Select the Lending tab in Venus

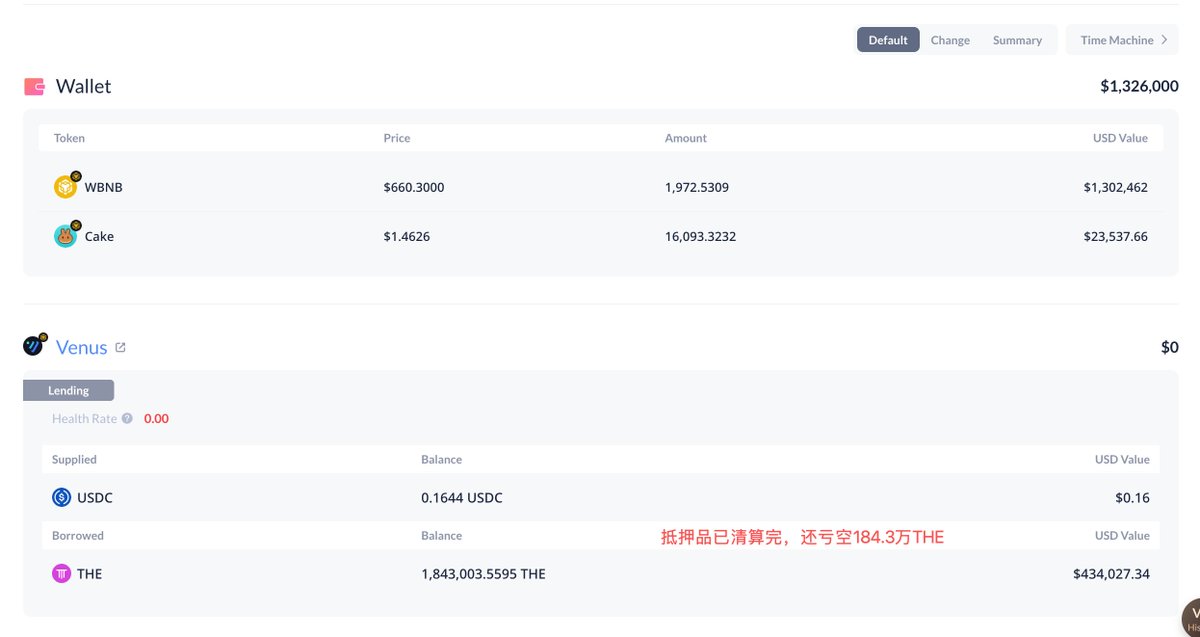(68, 391)
